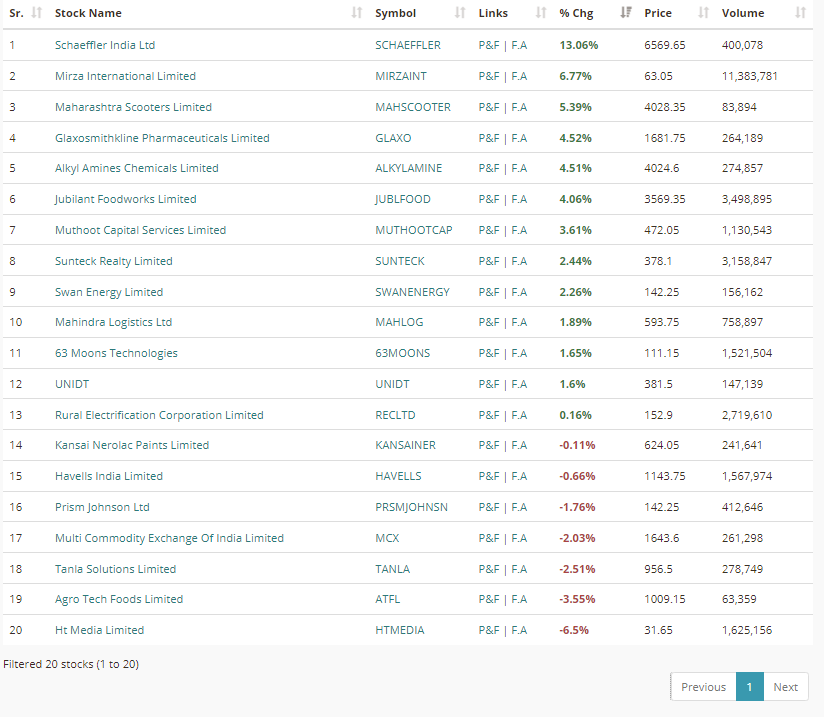The image size is (824, 717).
Task: Click RECLTD symbol link
Action: pyautogui.click(x=395, y=415)
